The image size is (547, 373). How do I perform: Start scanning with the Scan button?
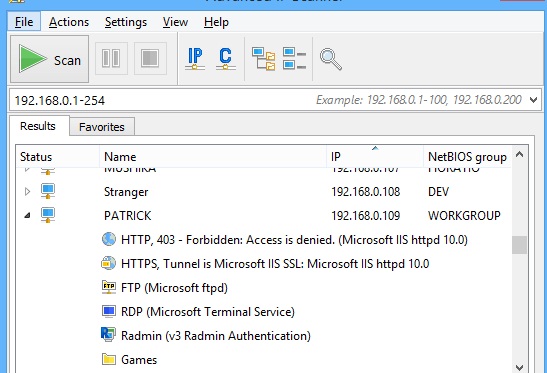pos(49,59)
